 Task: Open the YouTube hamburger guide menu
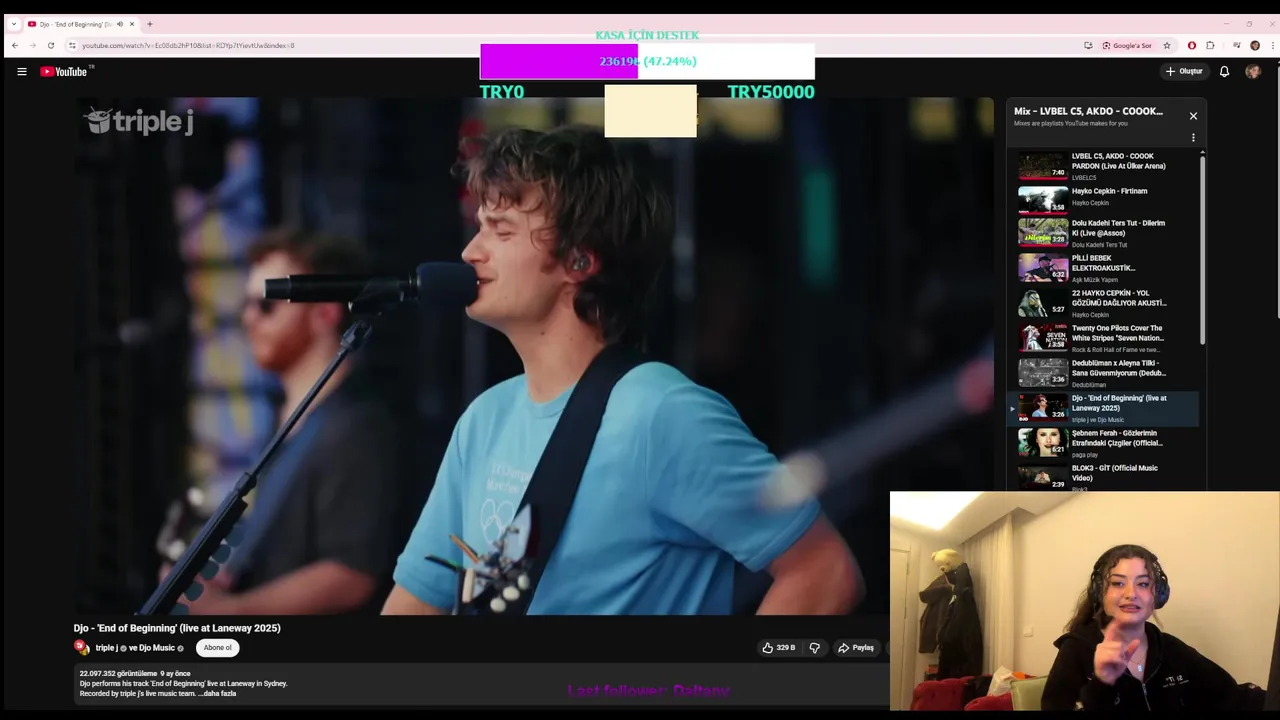click(21, 71)
